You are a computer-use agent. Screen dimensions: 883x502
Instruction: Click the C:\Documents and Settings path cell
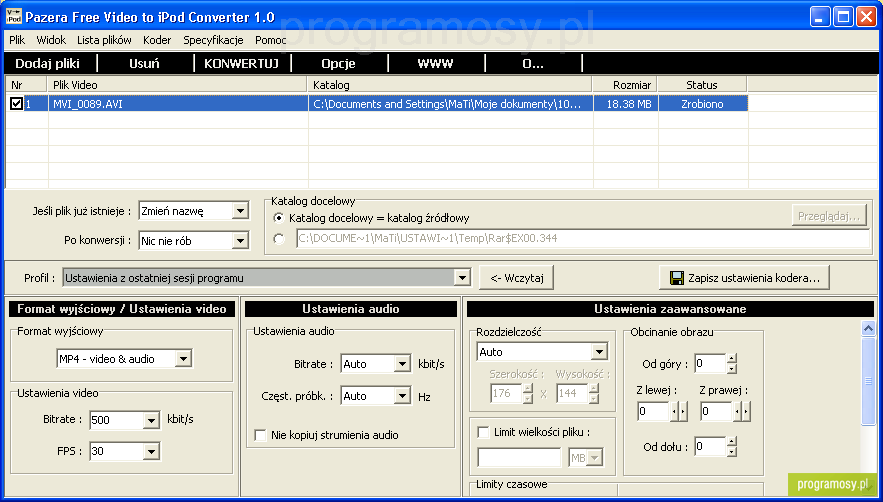tap(451, 104)
